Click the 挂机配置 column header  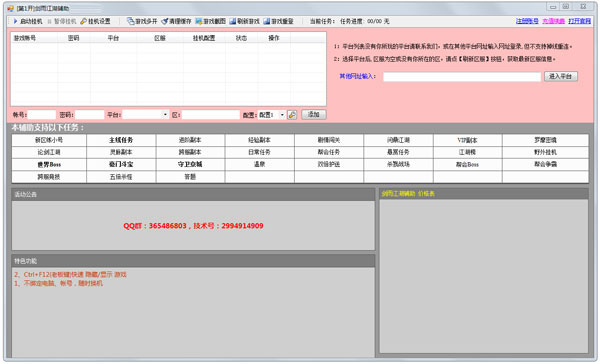(x=204, y=38)
